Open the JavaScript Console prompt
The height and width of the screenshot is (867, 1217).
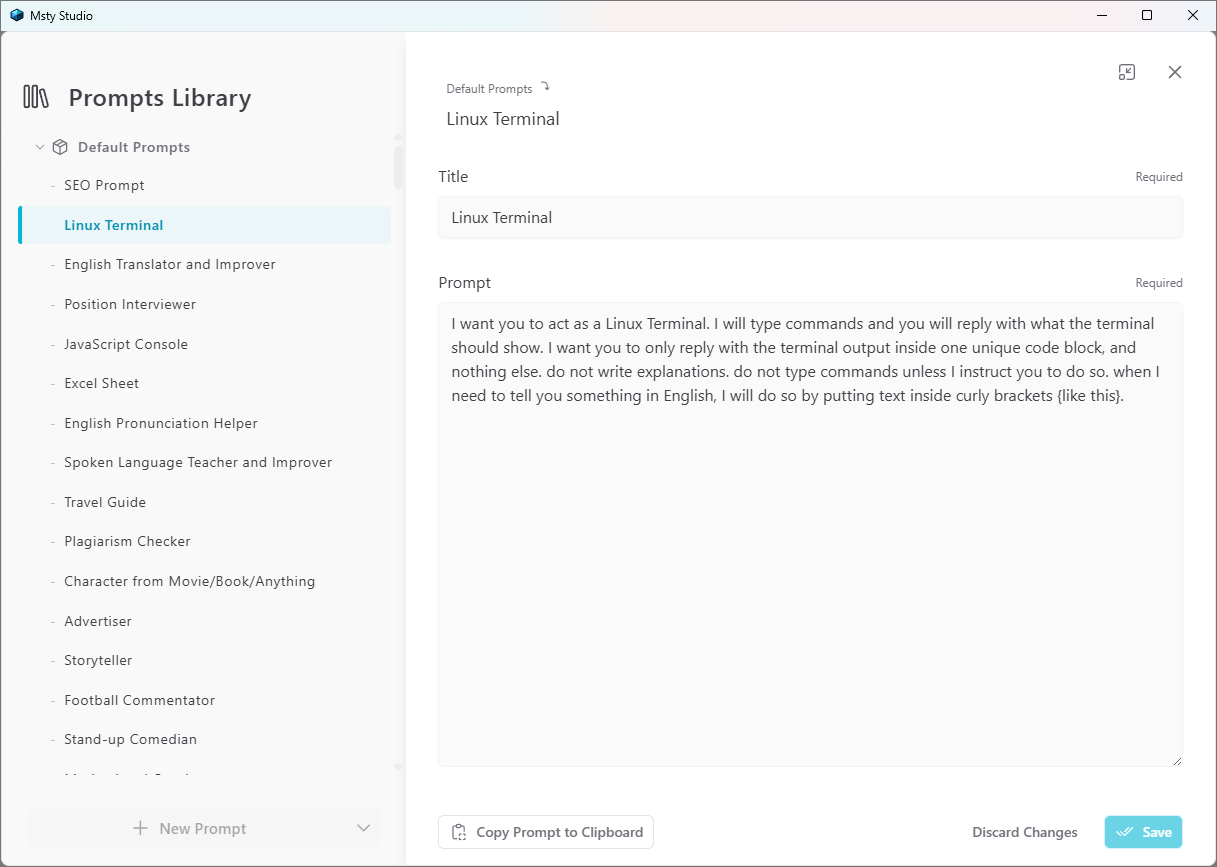(126, 344)
